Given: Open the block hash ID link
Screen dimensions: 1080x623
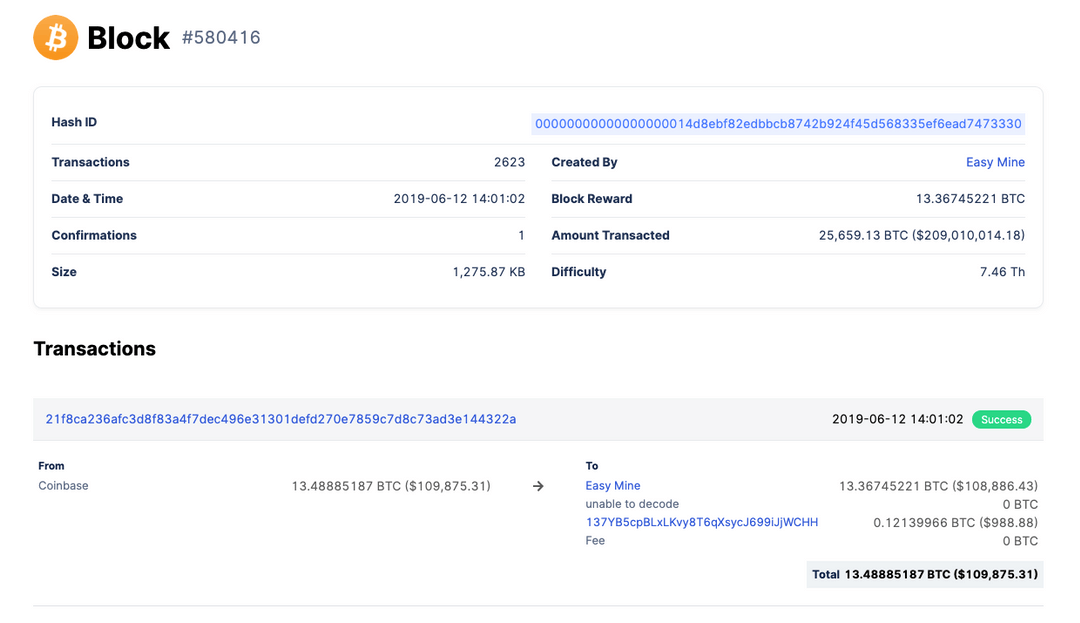Looking at the screenshot, I should 778,122.
